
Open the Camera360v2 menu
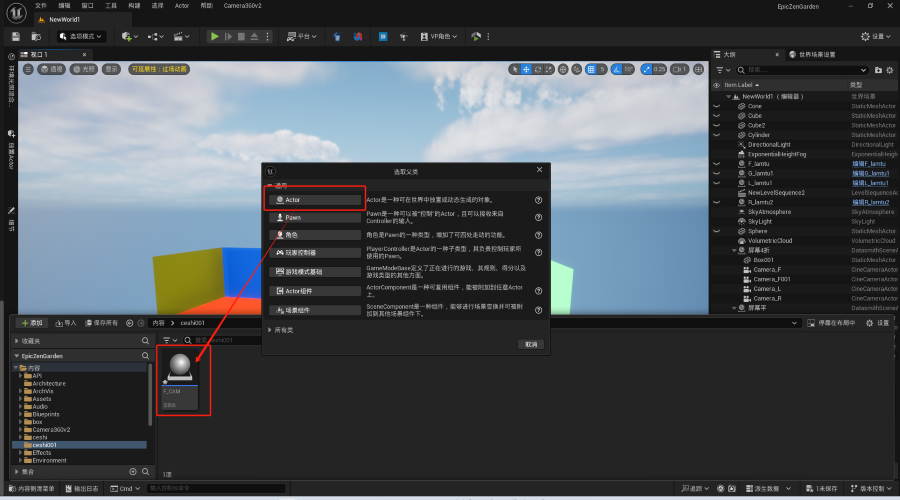point(242,6)
